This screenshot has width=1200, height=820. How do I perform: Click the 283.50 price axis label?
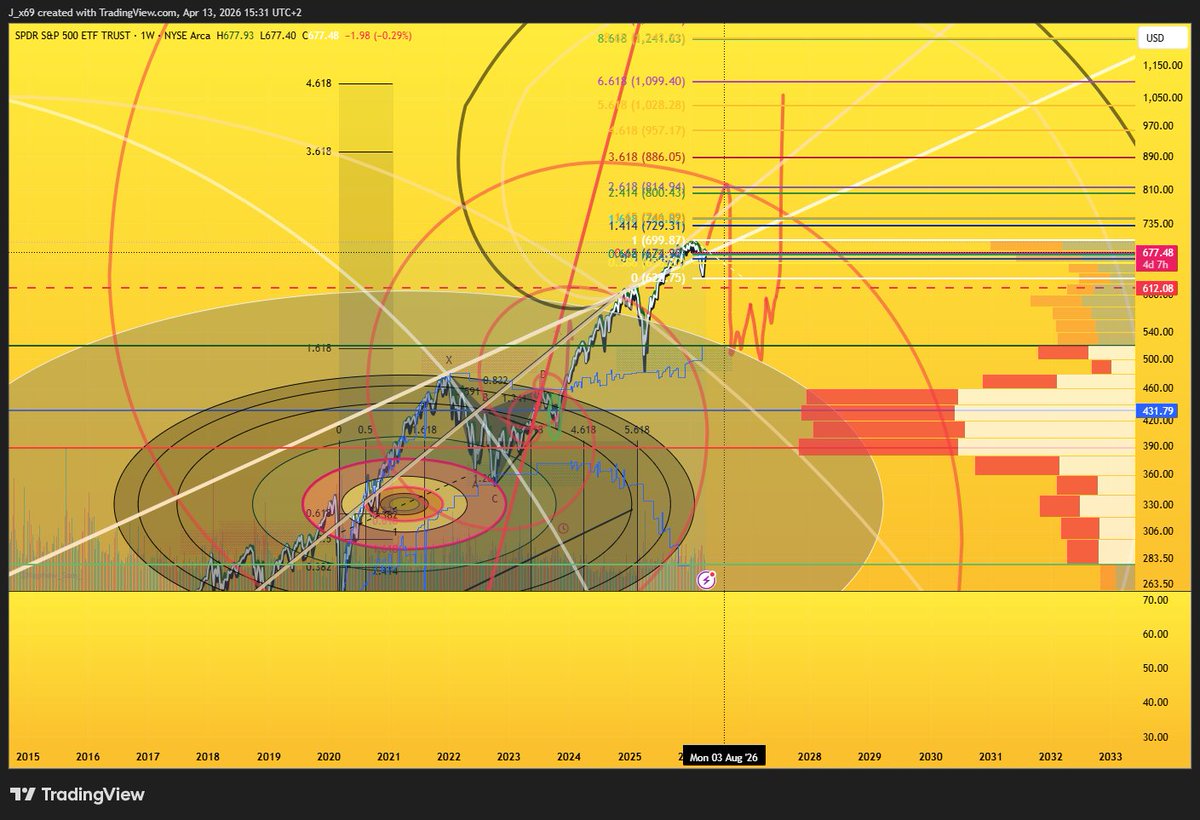click(1159, 558)
